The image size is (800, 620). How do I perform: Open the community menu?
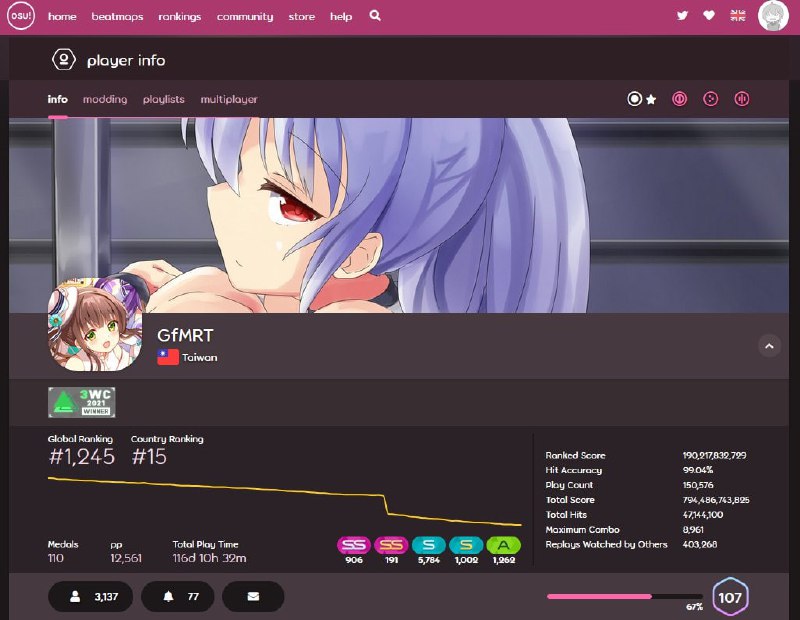coord(245,16)
